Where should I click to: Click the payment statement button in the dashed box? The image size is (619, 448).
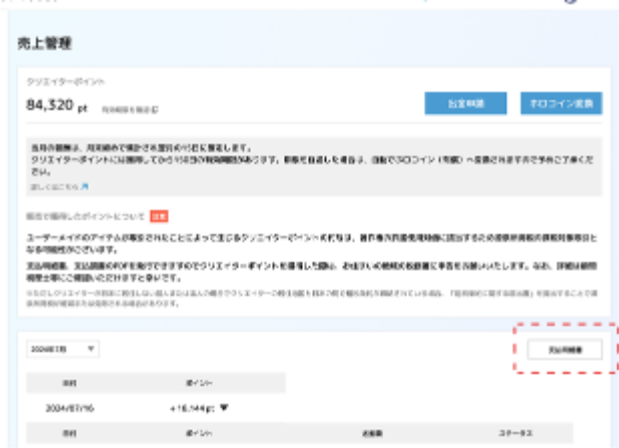coord(565,349)
